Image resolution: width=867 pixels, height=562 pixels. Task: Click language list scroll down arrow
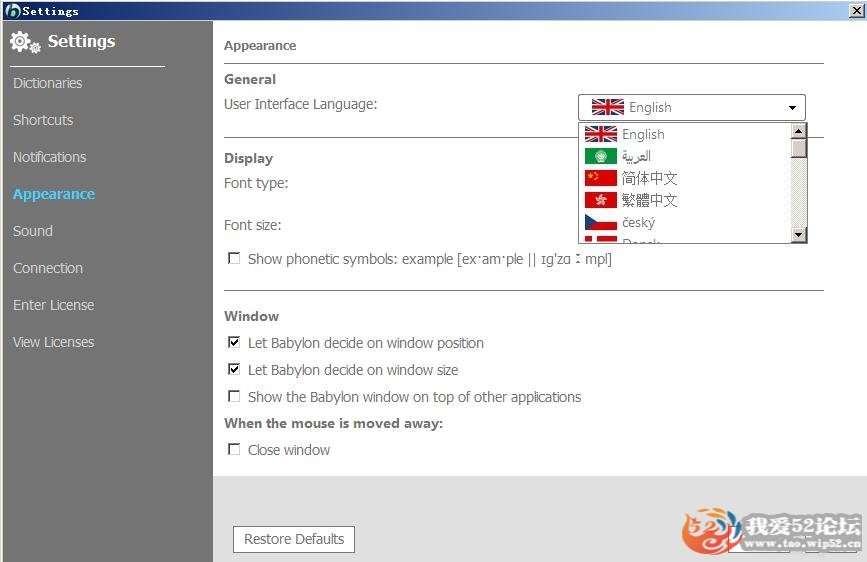coord(798,235)
